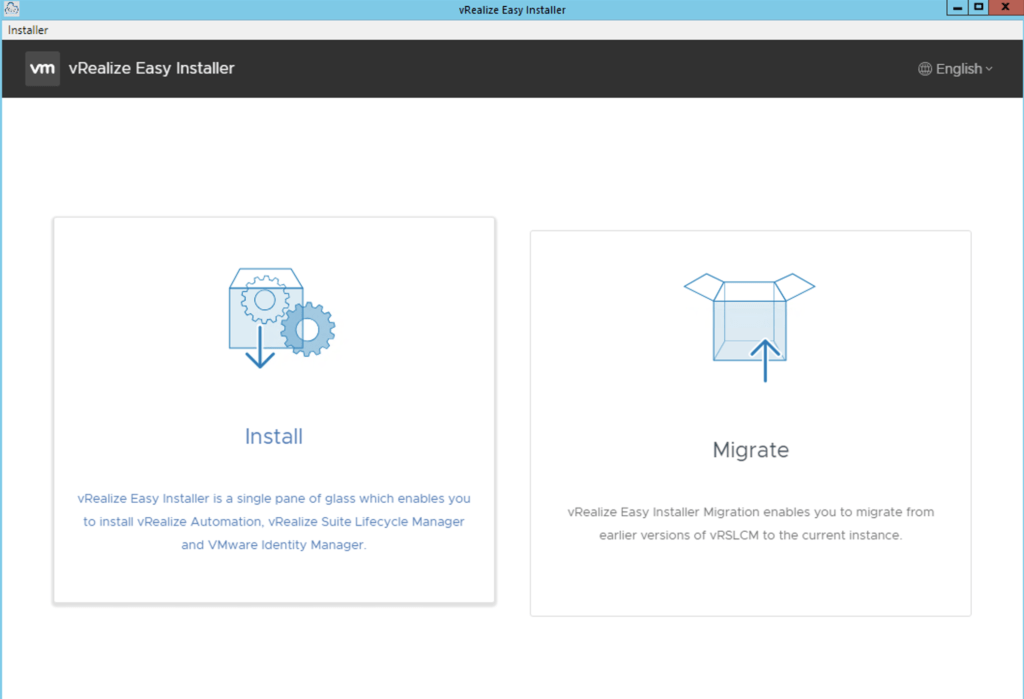
Task: Click the up arrow inside Migrate box
Action: tap(765, 361)
